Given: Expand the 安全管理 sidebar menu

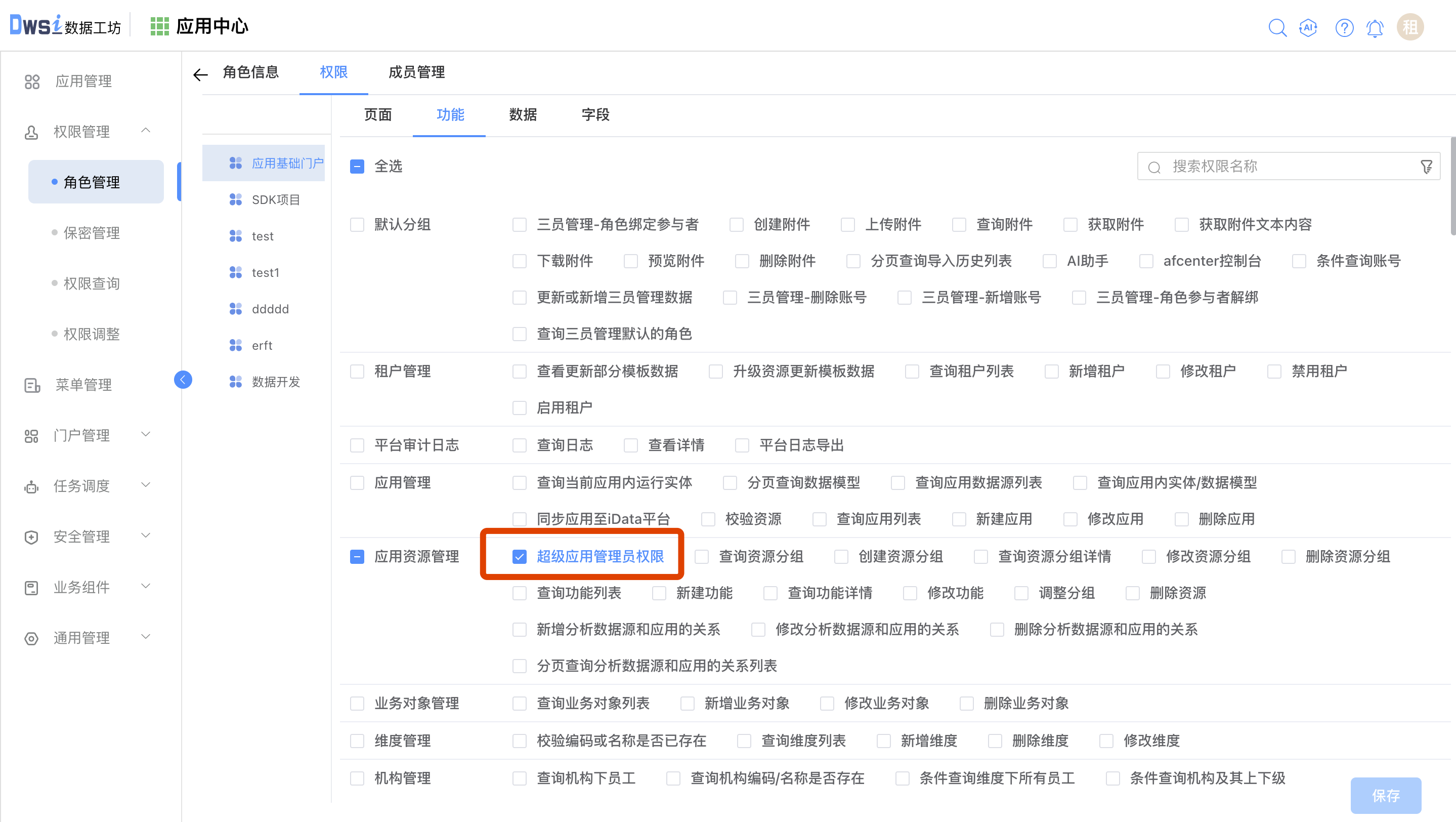Looking at the screenshot, I should 145,536.
